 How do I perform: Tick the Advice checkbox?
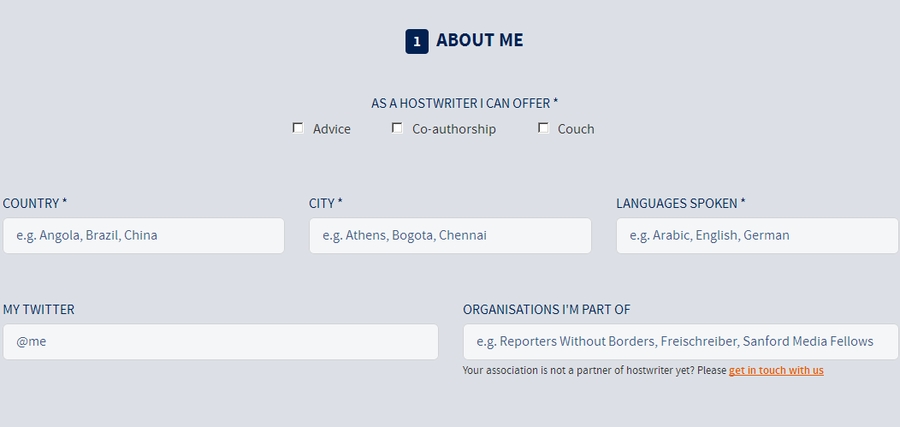[298, 128]
